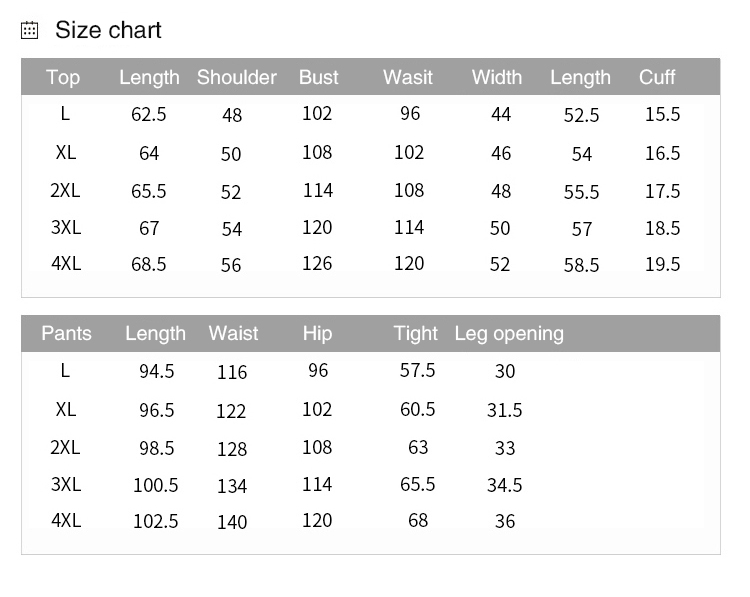This screenshot has height=597, width=750.
Task: Click the leg opening value 31.5
Action: click(505, 411)
